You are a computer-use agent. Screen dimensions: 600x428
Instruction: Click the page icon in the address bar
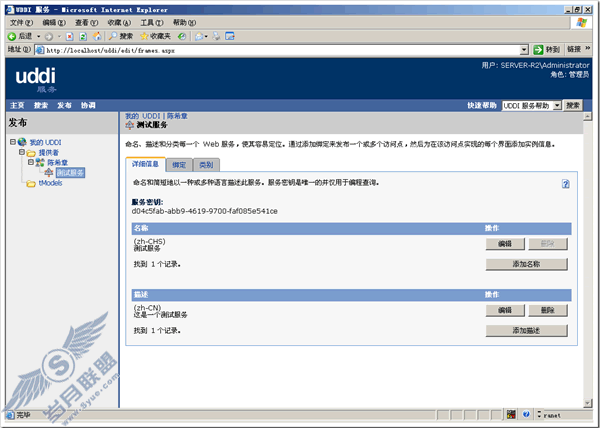pyautogui.click(x=40, y=50)
